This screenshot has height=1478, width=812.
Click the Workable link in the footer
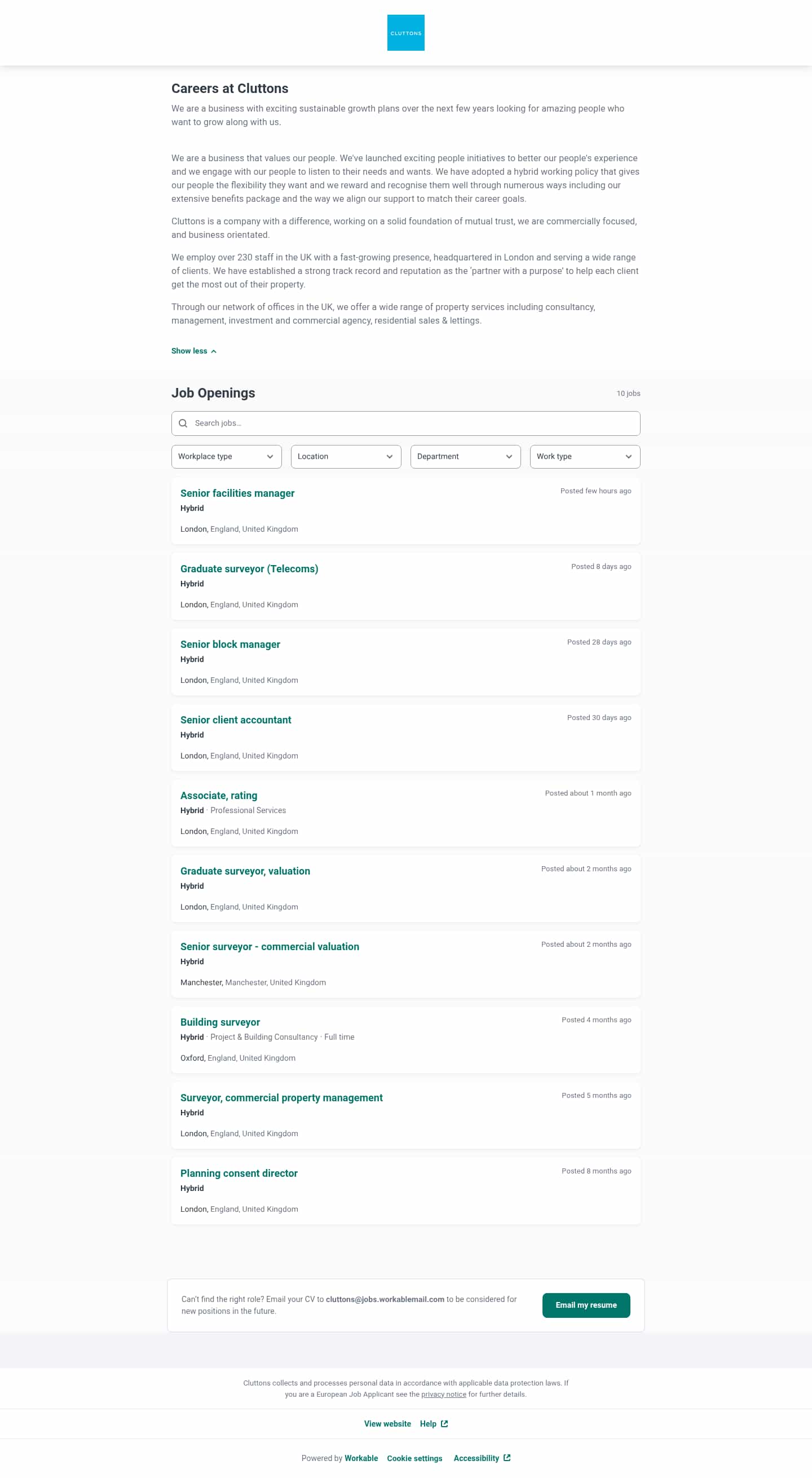coord(360,1457)
